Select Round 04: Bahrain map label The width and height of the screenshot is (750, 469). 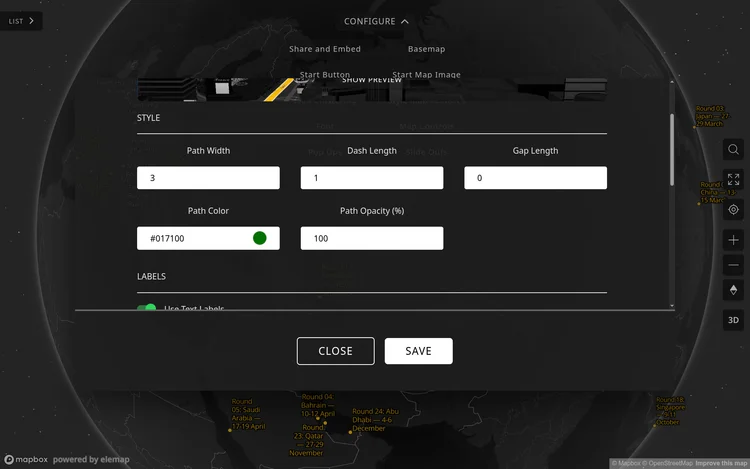coord(318,405)
